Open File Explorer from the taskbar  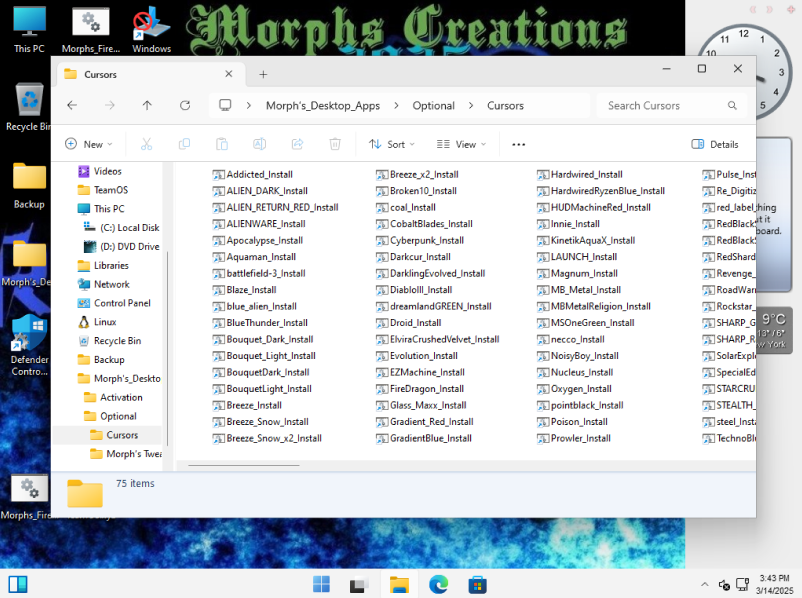click(x=399, y=584)
